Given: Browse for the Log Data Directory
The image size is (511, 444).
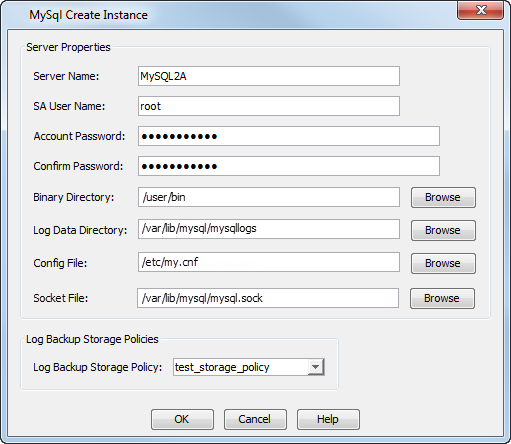Looking at the screenshot, I should point(443,230).
